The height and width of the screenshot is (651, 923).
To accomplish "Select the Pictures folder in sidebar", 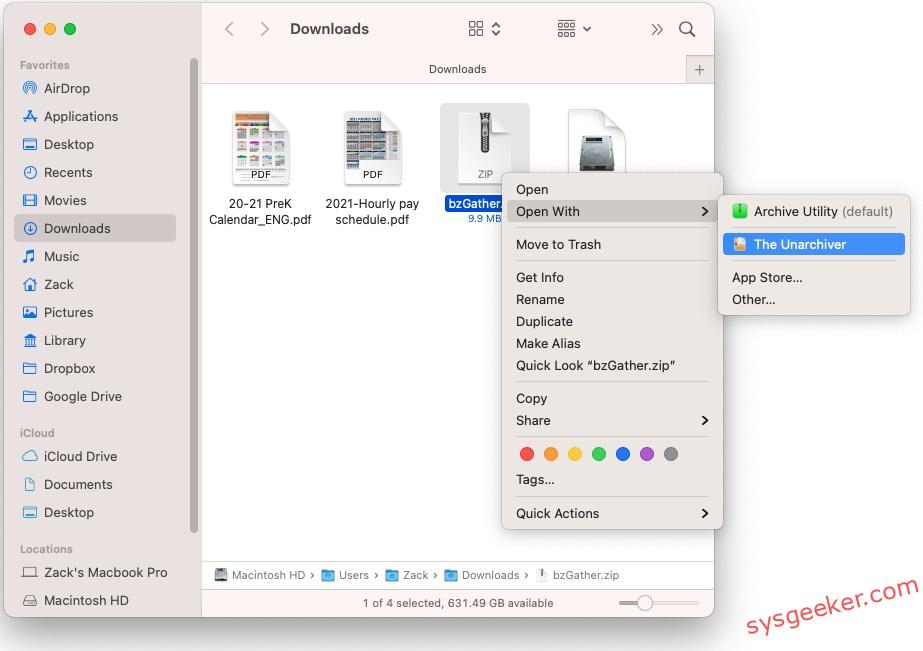I will pos(73,312).
